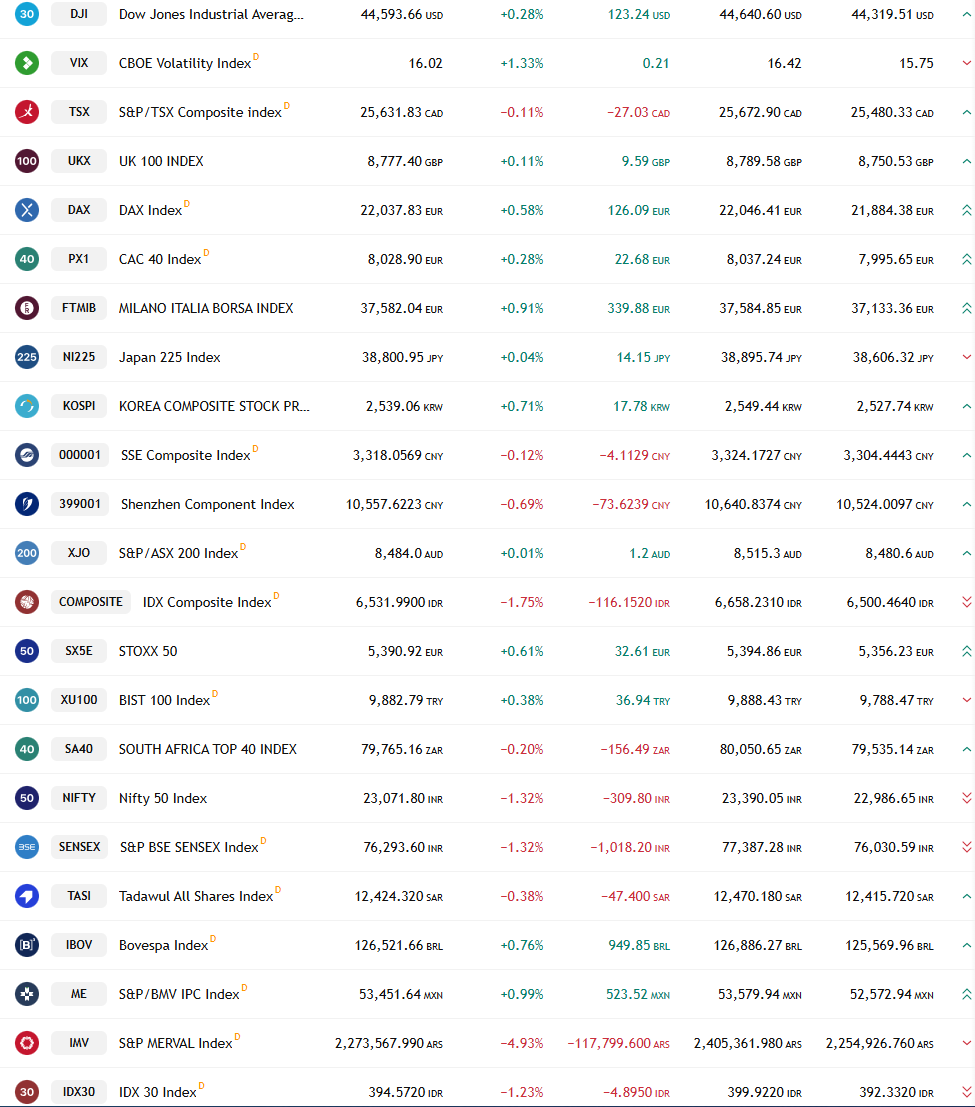Click the XJO ASX 200 logo icon
This screenshot has height=1107, width=975.
(27, 553)
